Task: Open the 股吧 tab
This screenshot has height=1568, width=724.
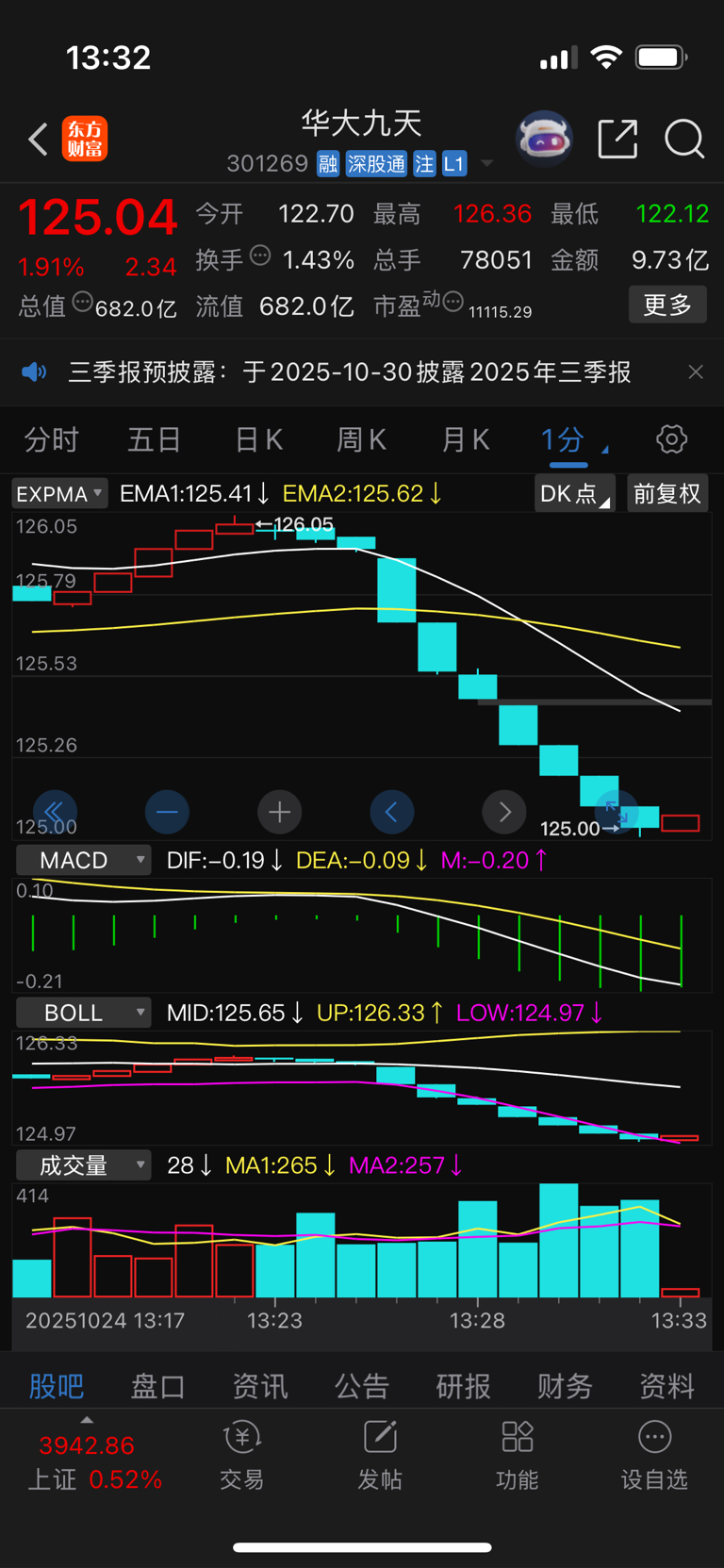Action: [x=57, y=1386]
